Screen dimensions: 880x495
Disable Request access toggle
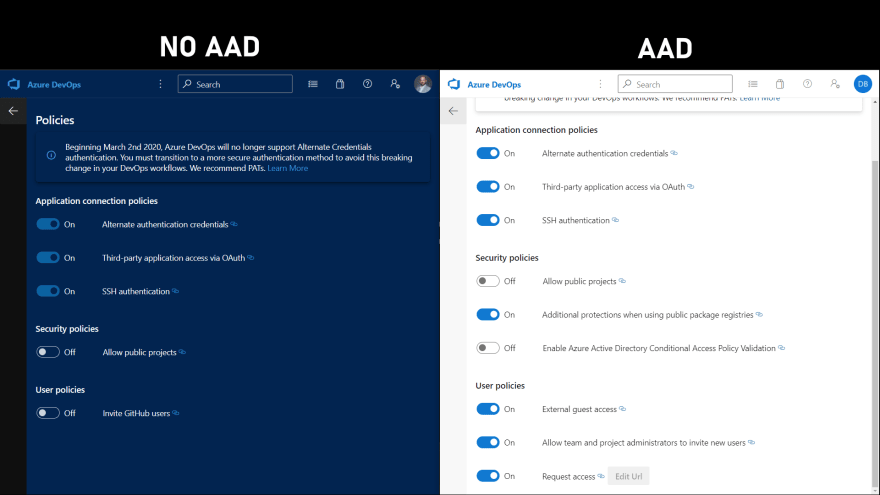coord(488,476)
